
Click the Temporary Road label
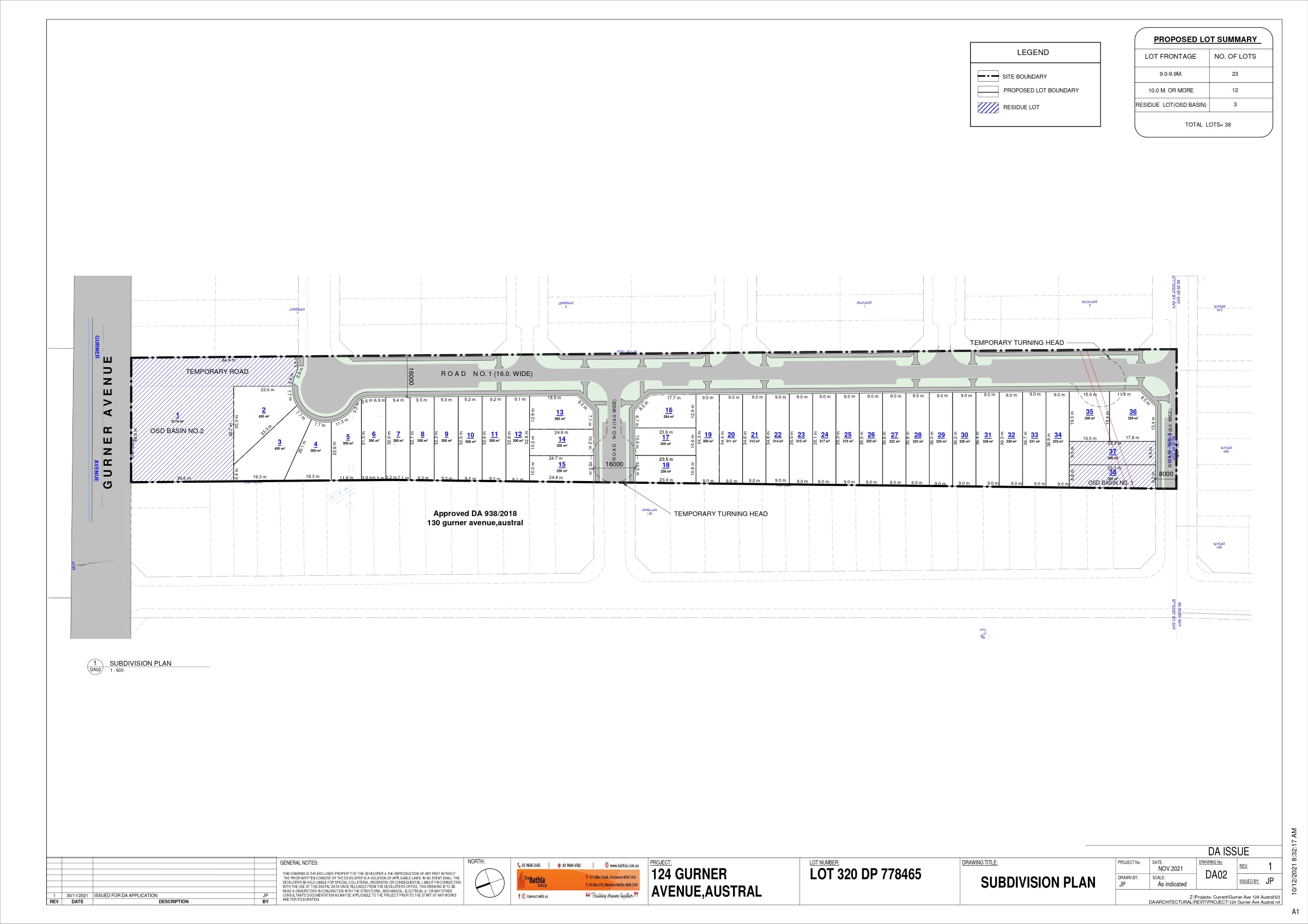pos(217,372)
